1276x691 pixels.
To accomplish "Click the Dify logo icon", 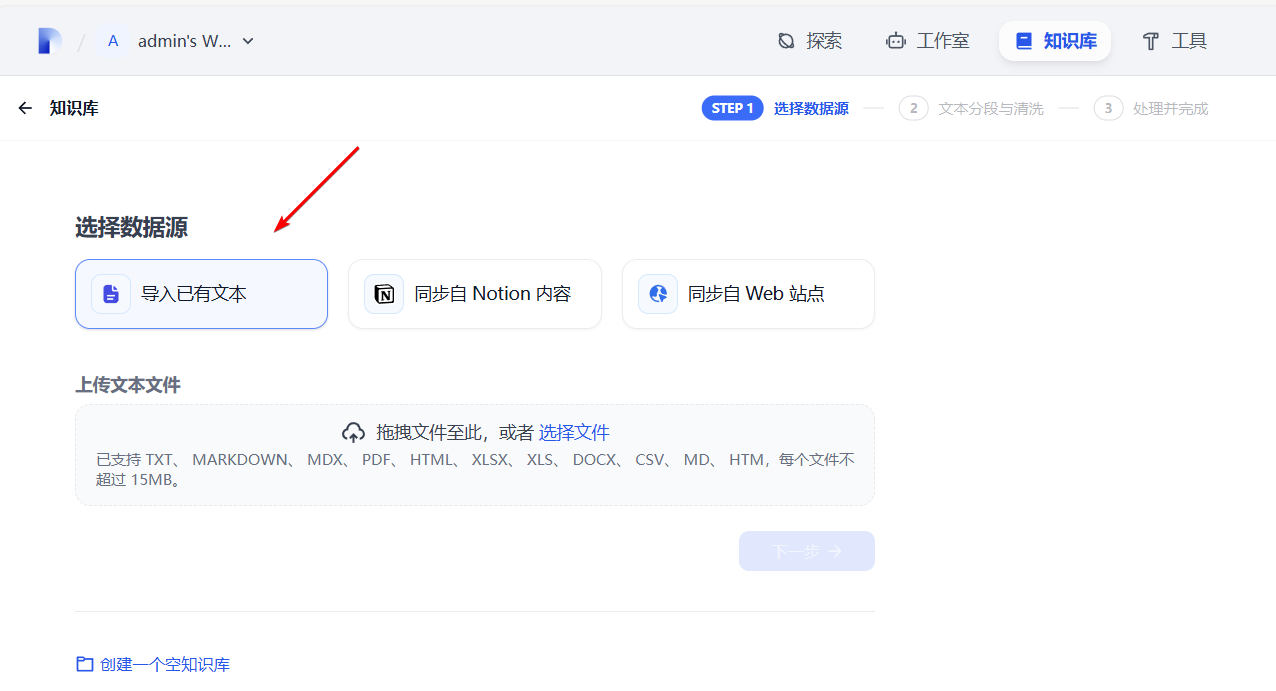I will (x=50, y=41).
